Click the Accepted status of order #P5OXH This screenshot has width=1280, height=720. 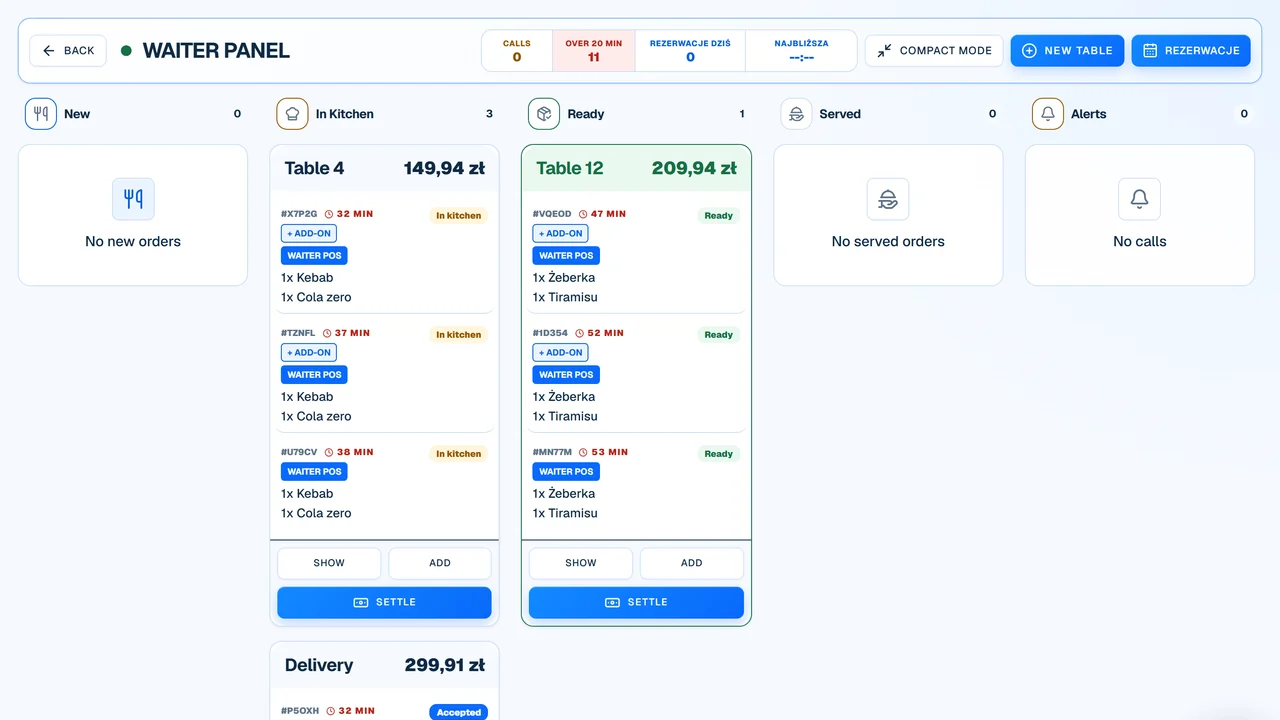point(459,713)
